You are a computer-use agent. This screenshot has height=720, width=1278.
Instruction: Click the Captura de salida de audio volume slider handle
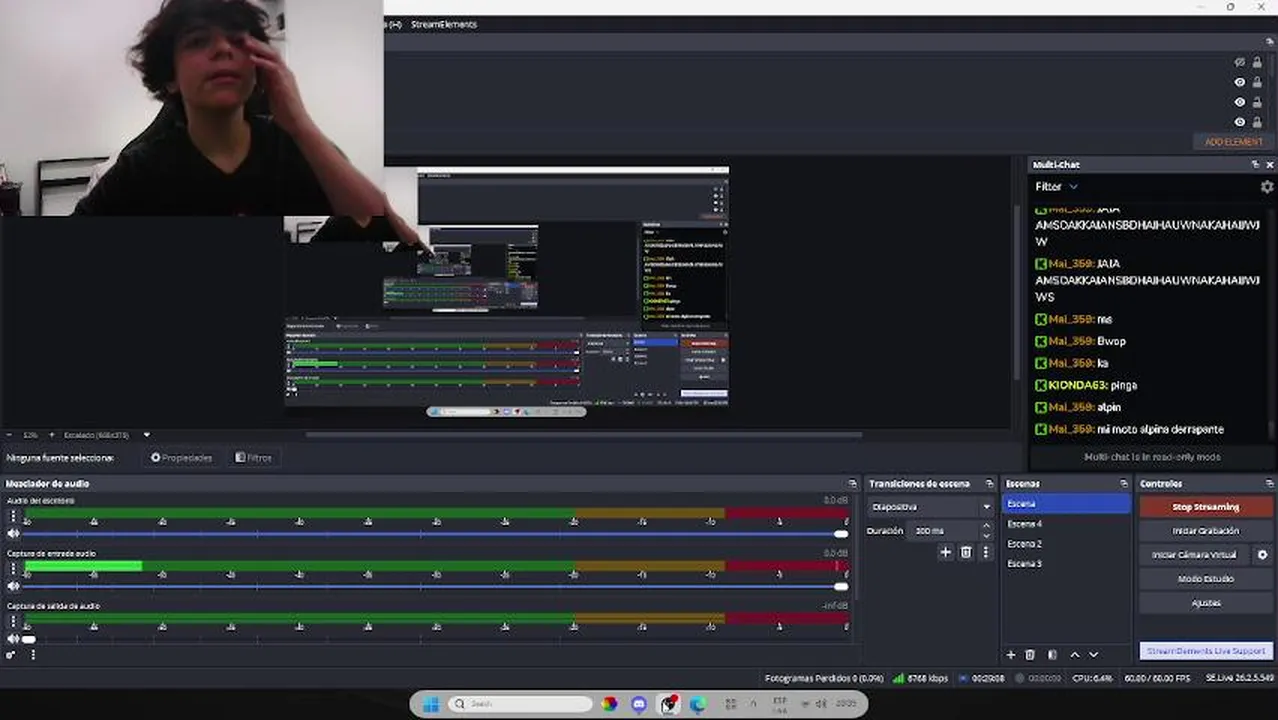coord(29,639)
